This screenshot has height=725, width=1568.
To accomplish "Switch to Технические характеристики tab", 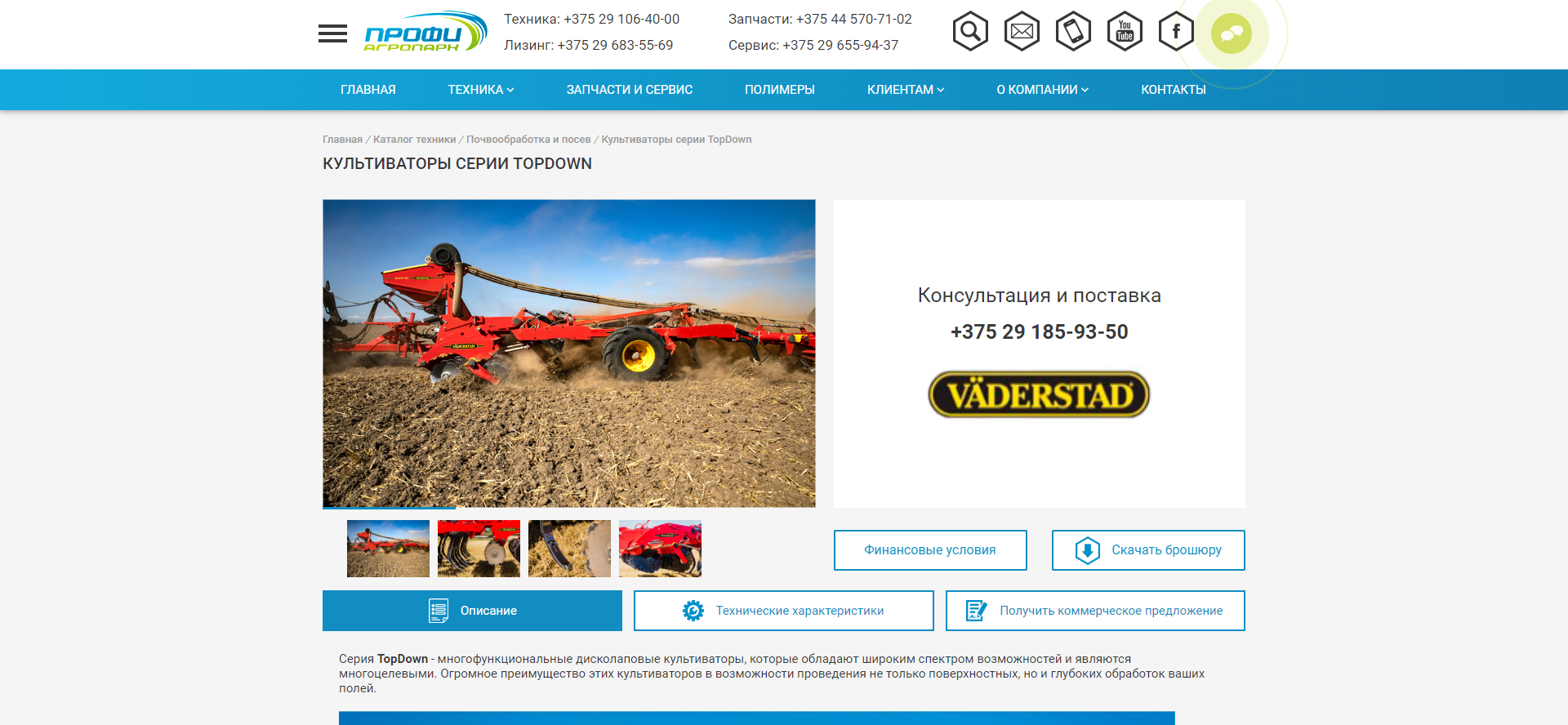I will [x=783, y=611].
